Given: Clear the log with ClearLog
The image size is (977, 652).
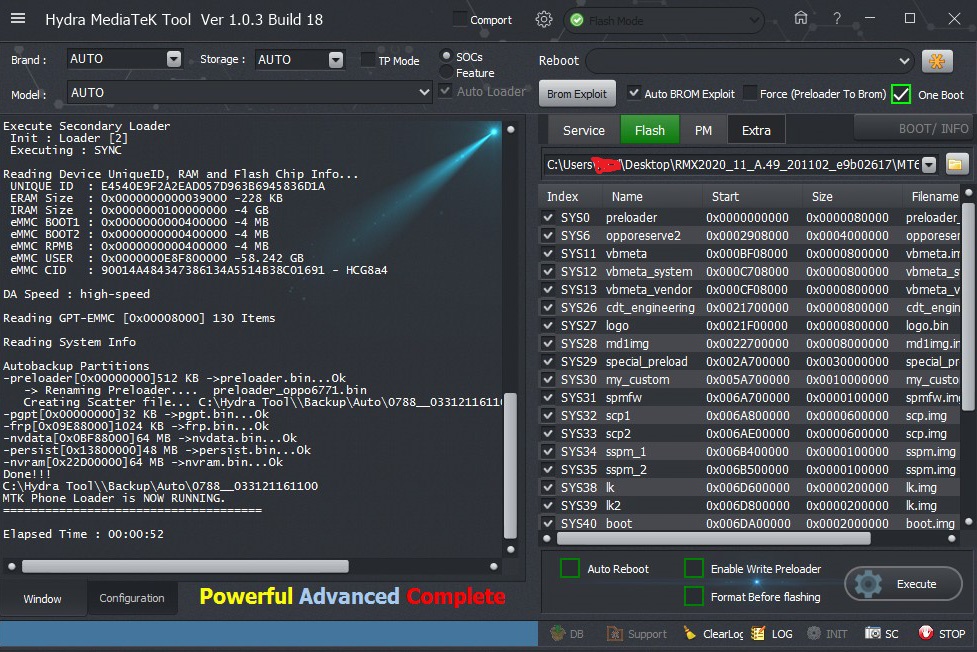Looking at the screenshot, I should pyautogui.click(x=713, y=634).
